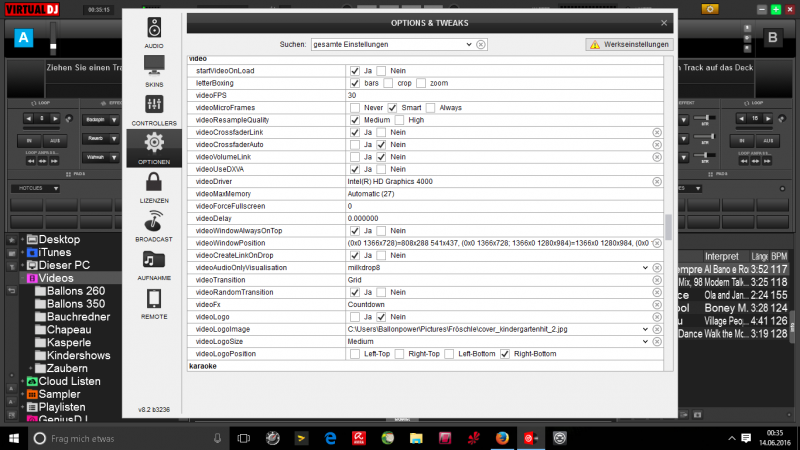Open the Skins settings section
The height and width of the screenshot is (450, 800).
tap(154, 70)
